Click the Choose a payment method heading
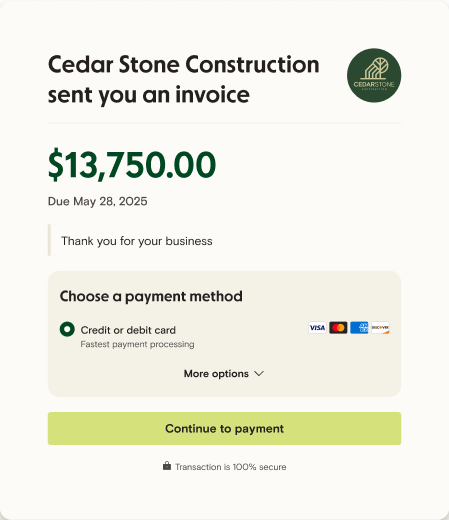This screenshot has height=520, width=449. 151,296
